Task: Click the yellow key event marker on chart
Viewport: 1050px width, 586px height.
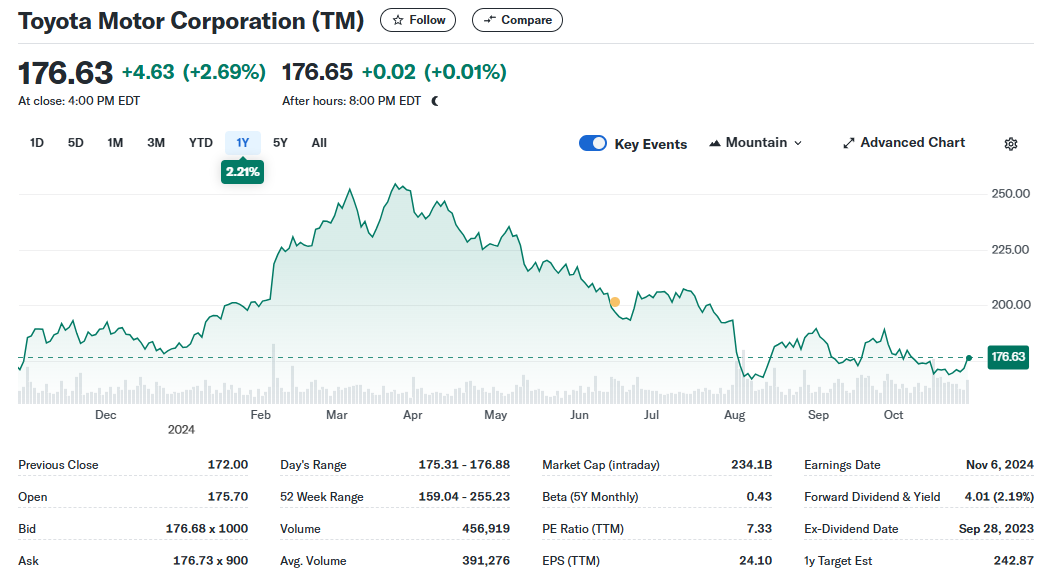Action: [615, 302]
